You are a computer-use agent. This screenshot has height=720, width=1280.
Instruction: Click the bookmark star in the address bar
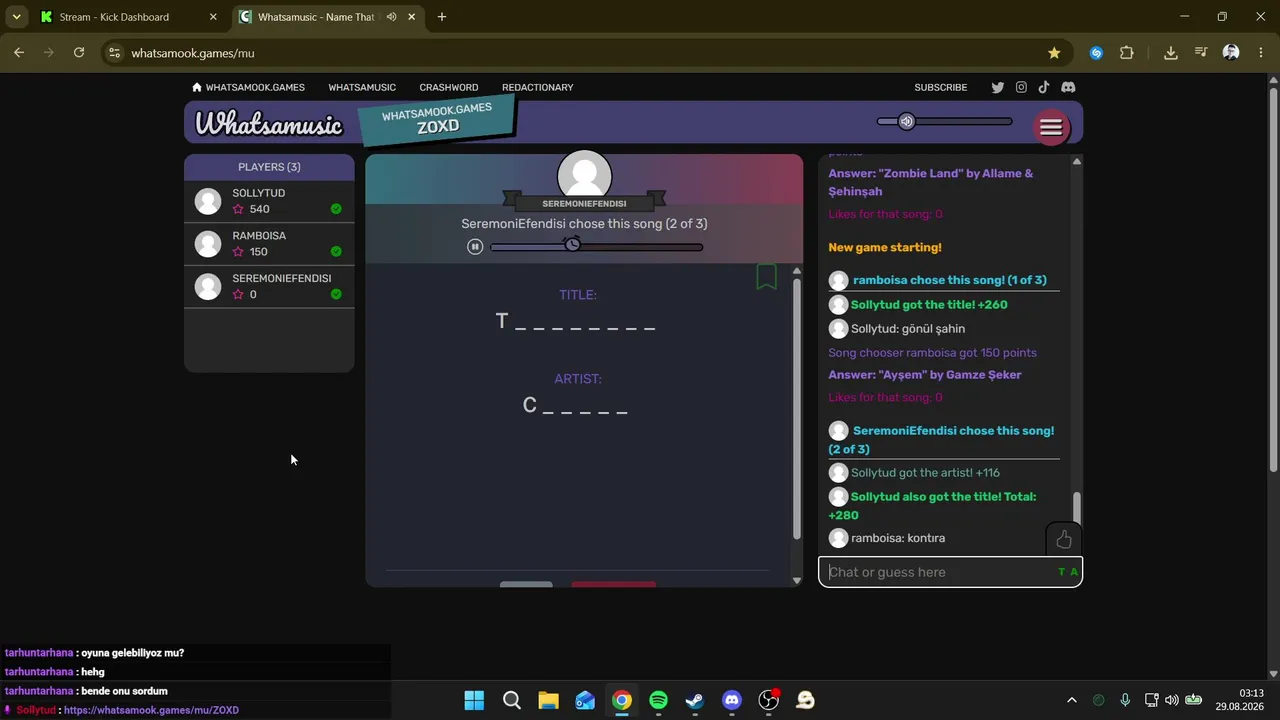1054,53
